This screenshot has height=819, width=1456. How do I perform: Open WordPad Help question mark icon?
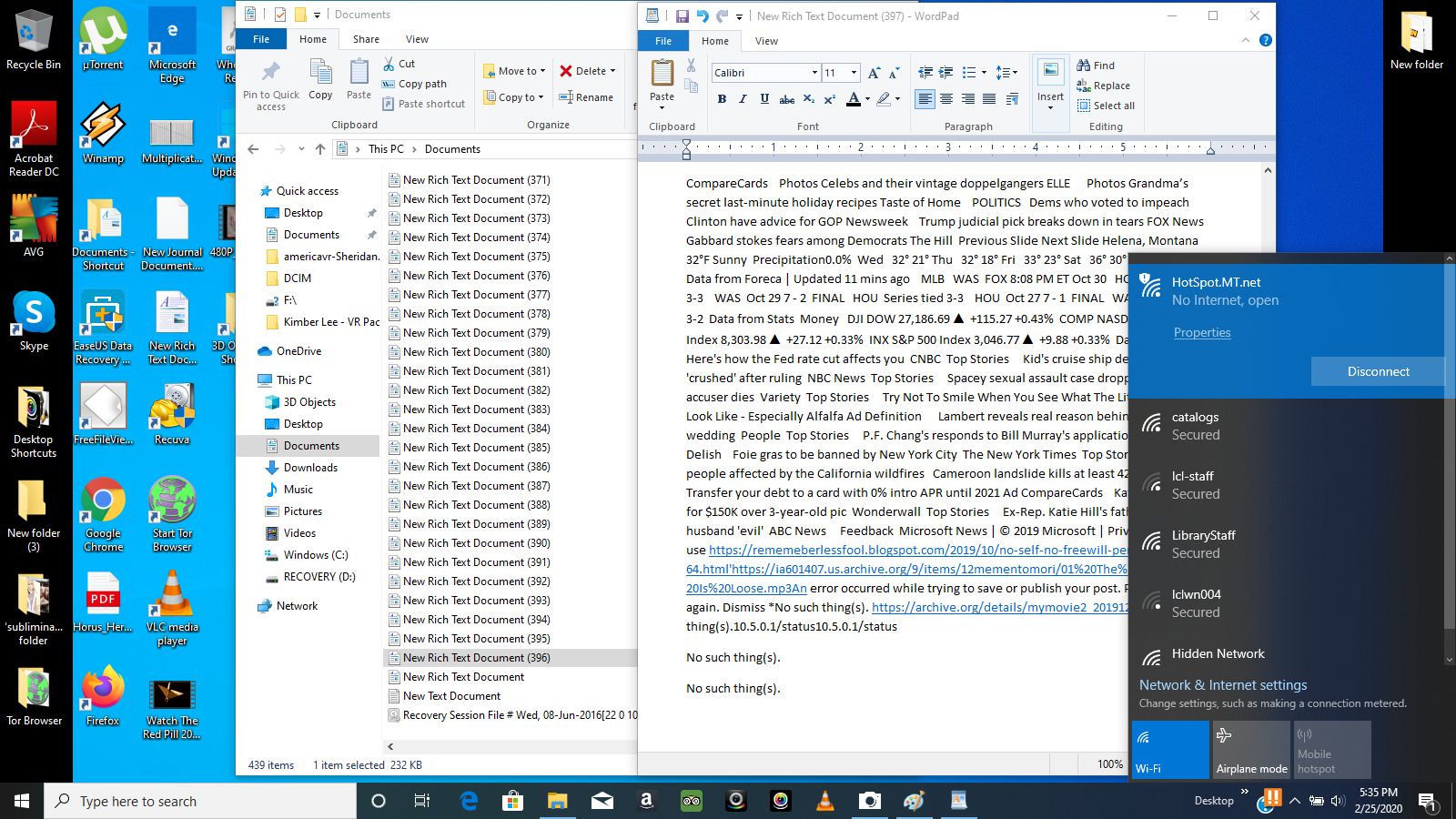click(x=1265, y=40)
